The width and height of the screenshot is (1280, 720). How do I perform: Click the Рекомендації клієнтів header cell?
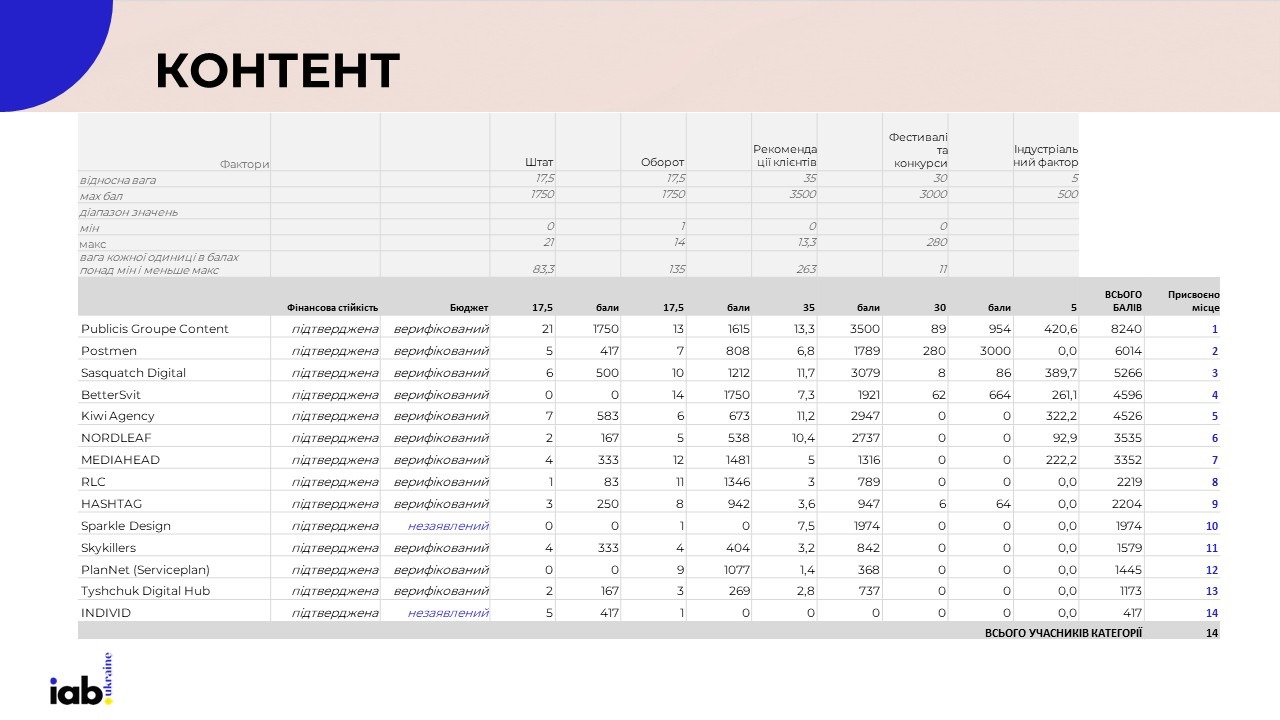click(x=785, y=156)
